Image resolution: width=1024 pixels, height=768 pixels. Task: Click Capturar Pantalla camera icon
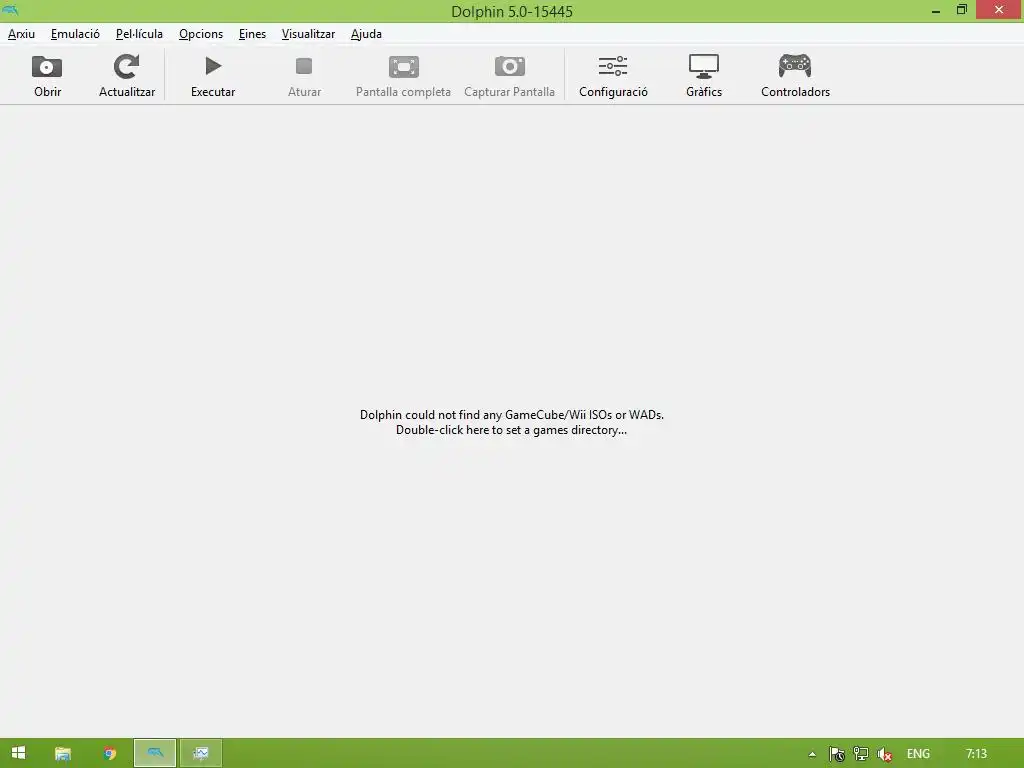click(509, 66)
